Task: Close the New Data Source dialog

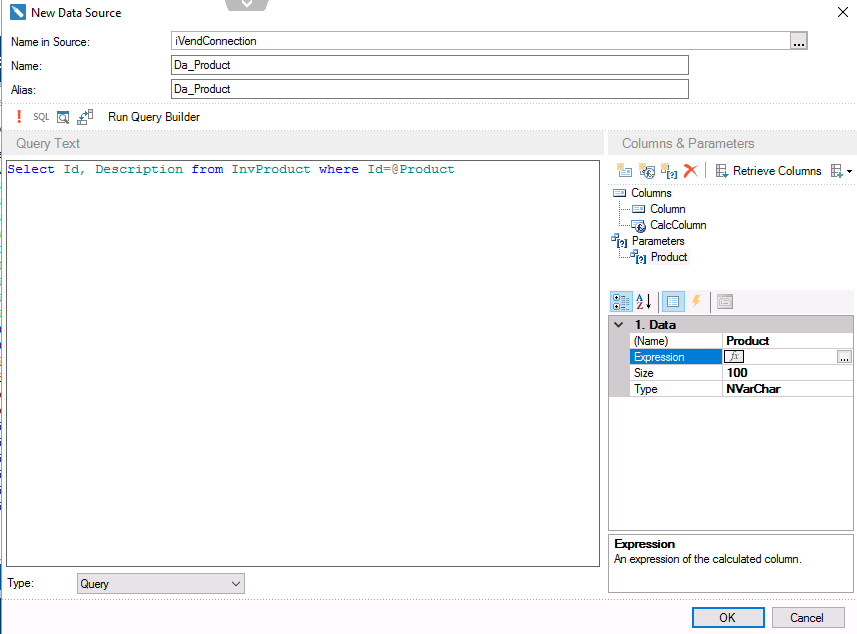Action: [x=842, y=12]
